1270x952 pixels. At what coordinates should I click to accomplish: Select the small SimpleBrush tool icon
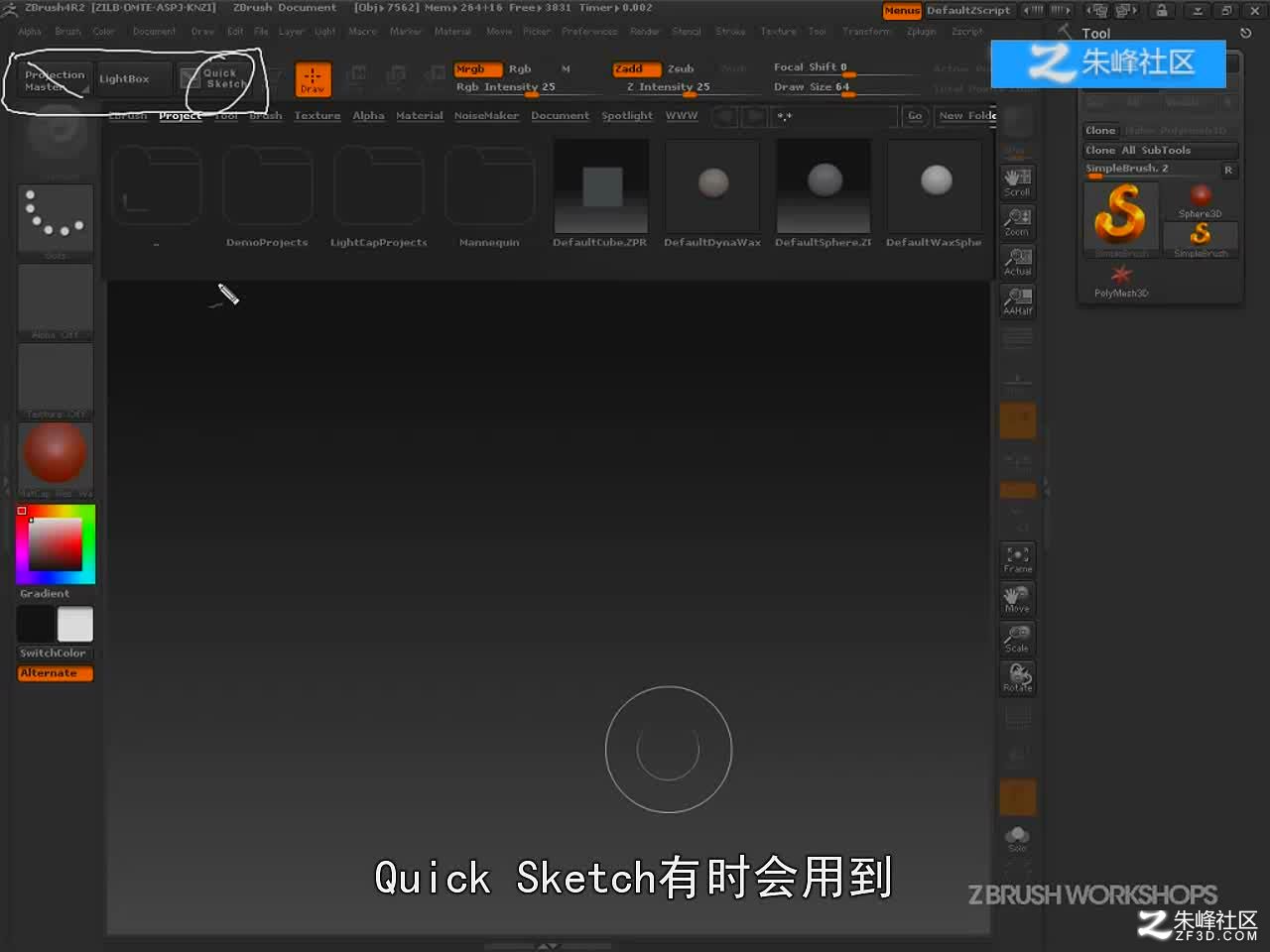pyautogui.click(x=1201, y=240)
